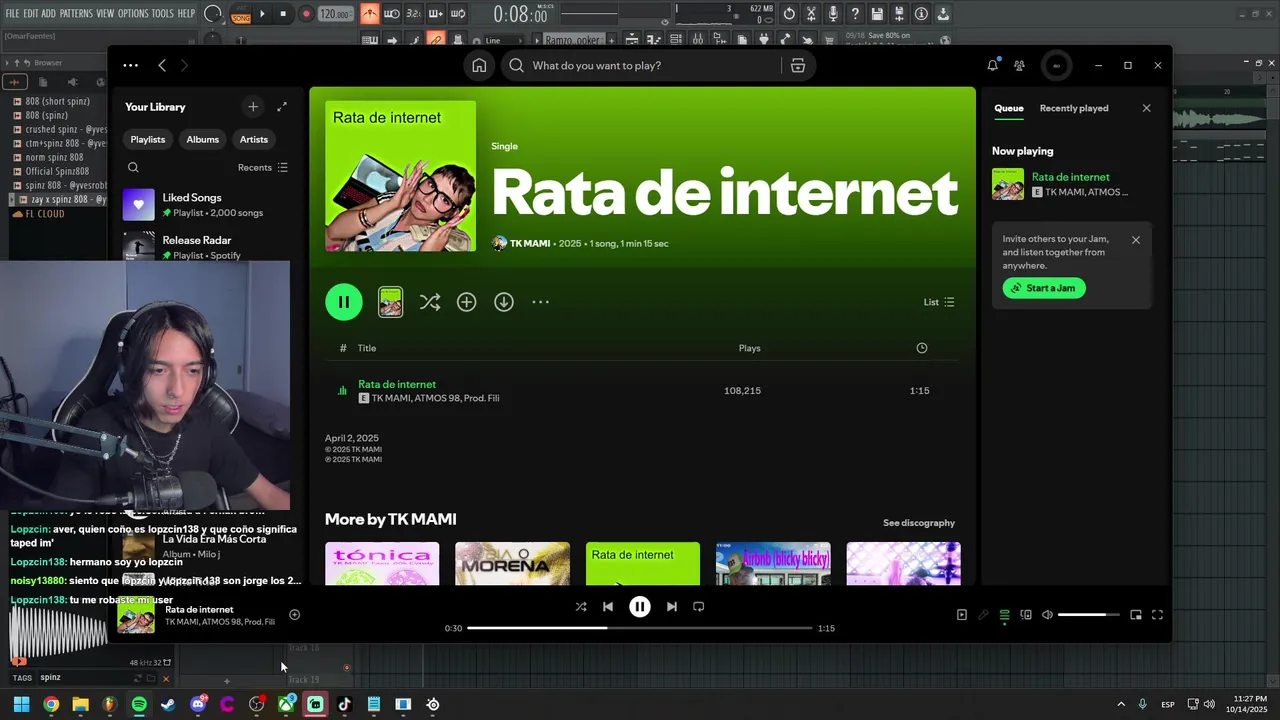Open Spotify from Windows taskbar
This screenshot has width=1280, height=720.
139,704
